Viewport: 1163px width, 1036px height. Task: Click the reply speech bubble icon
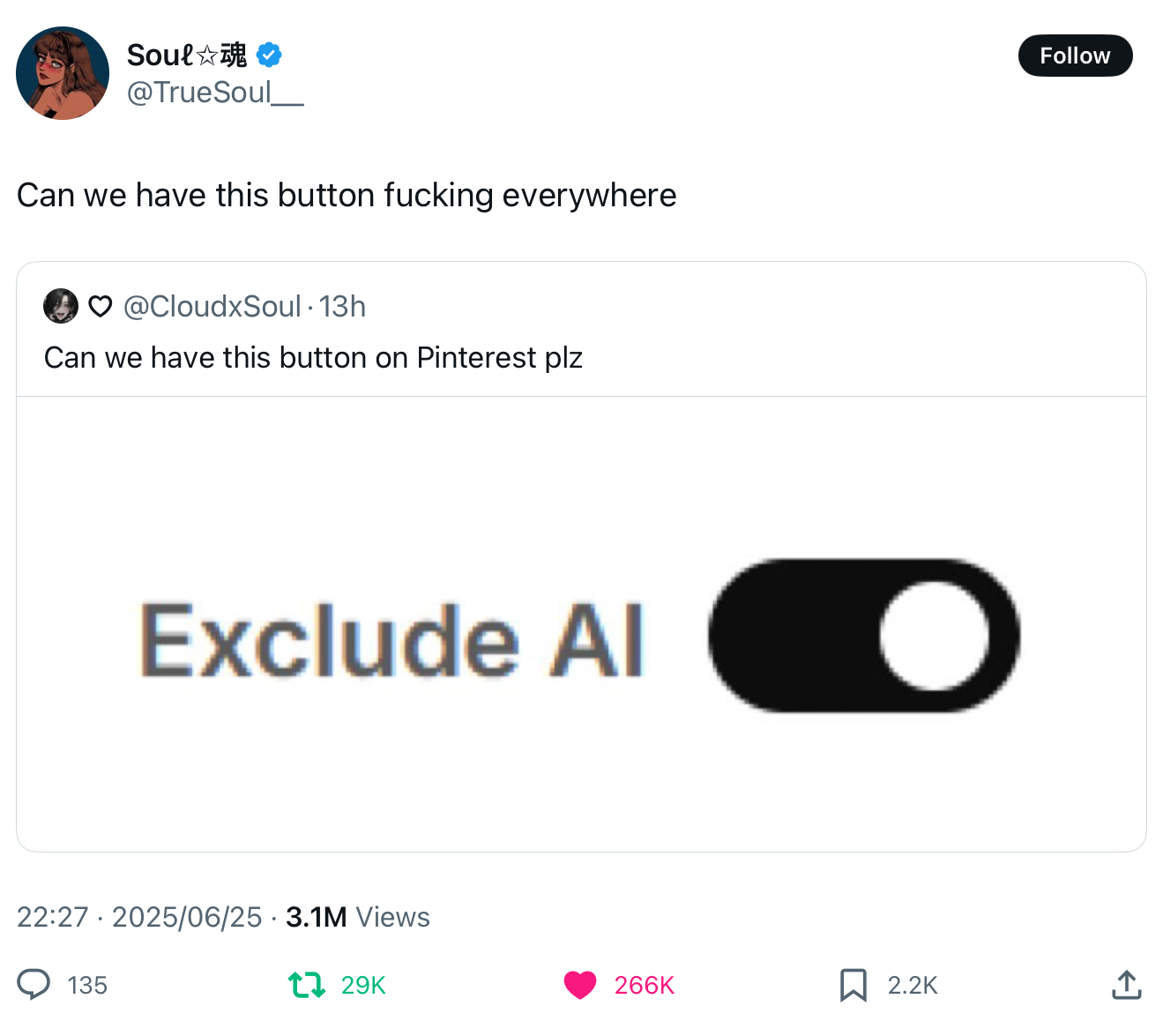tap(34, 984)
